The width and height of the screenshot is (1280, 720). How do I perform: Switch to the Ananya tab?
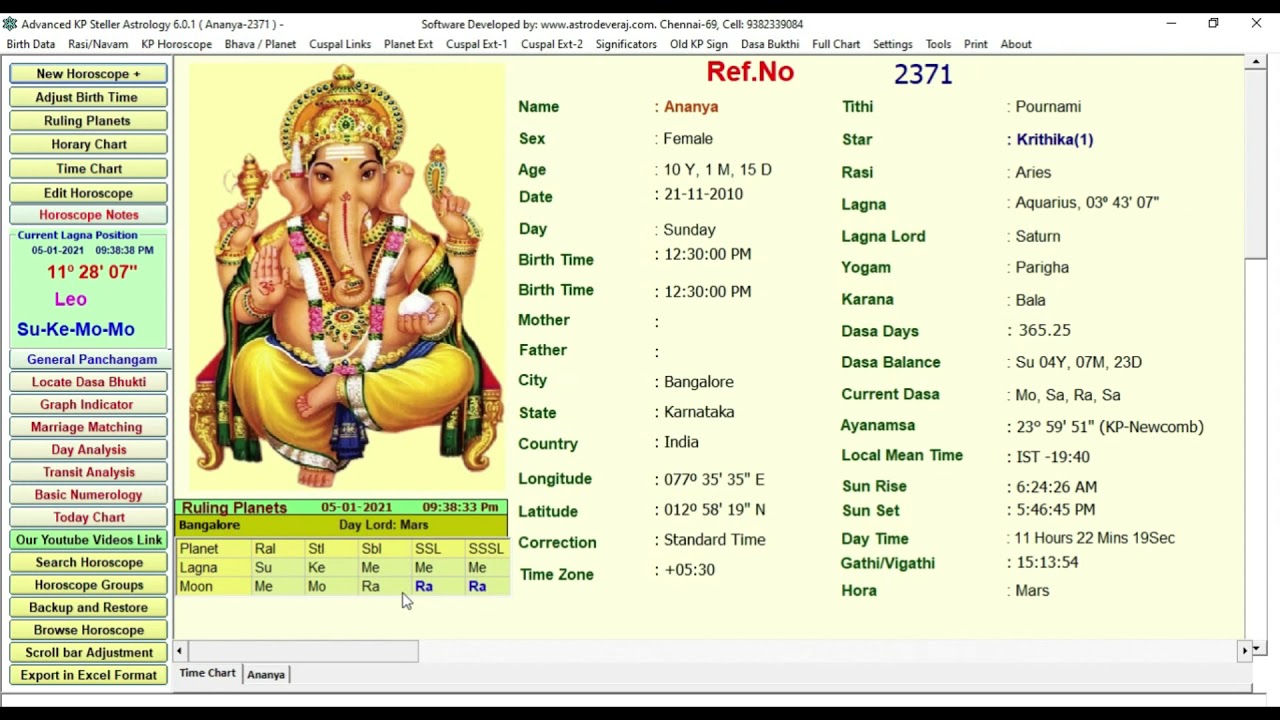(x=266, y=675)
